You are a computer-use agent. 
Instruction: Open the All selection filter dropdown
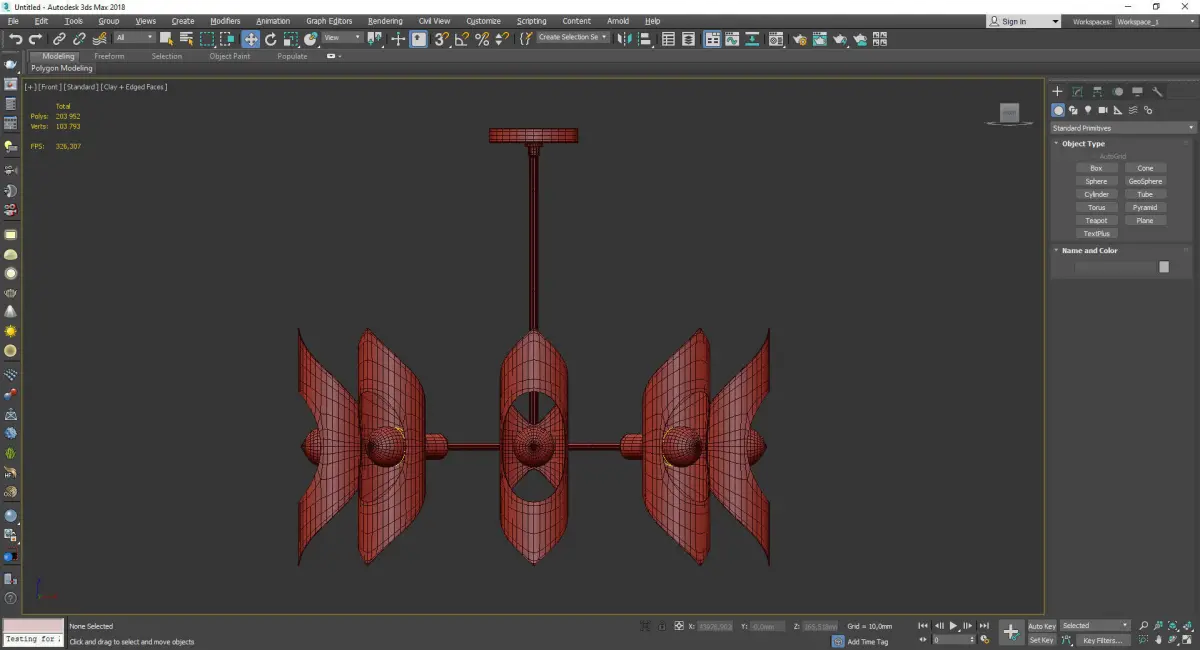tap(134, 38)
